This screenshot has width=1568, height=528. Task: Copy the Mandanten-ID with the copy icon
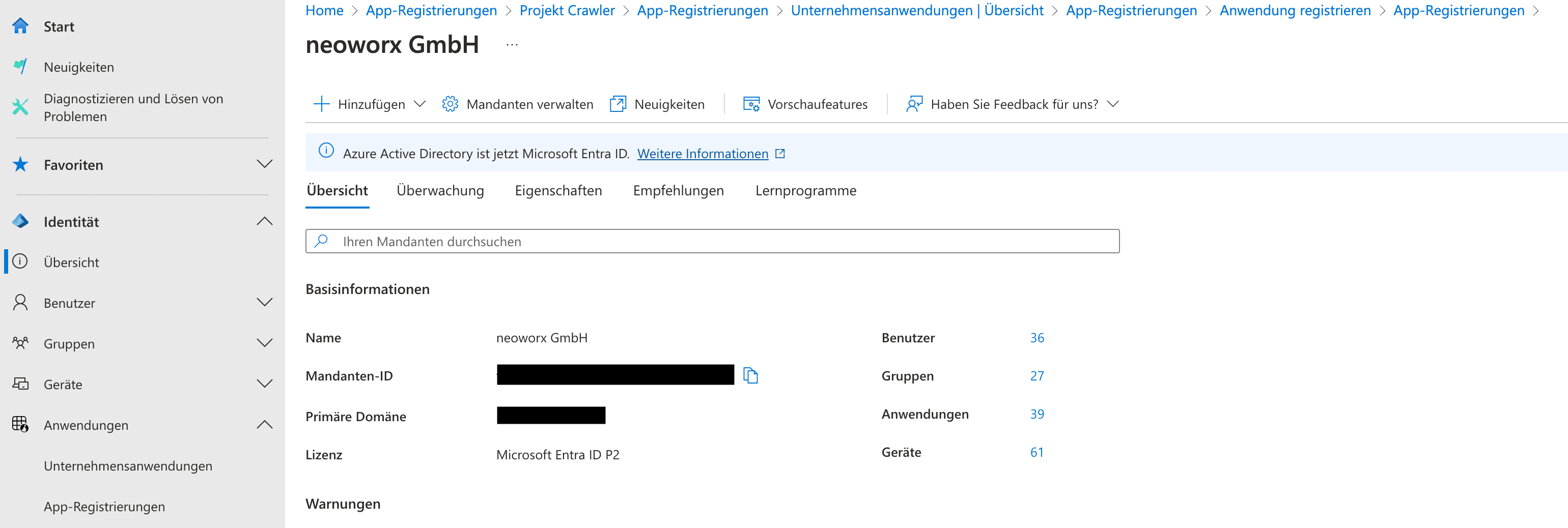pos(750,376)
